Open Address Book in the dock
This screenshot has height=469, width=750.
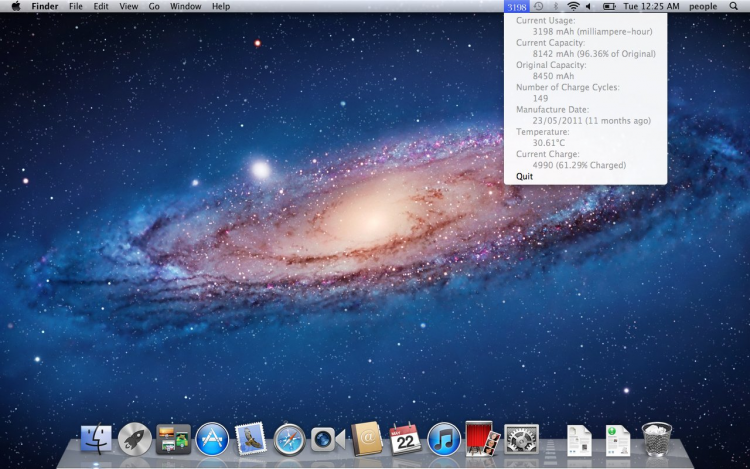tap(367, 439)
